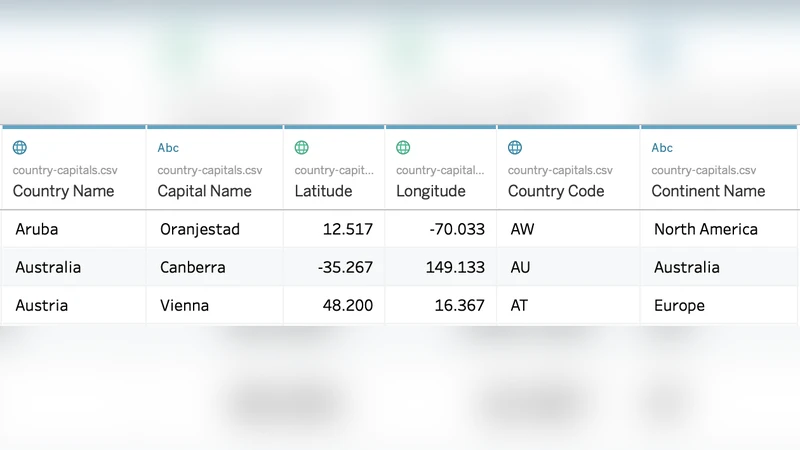
Task: Select the Country Code column header
Action: click(556, 191)
